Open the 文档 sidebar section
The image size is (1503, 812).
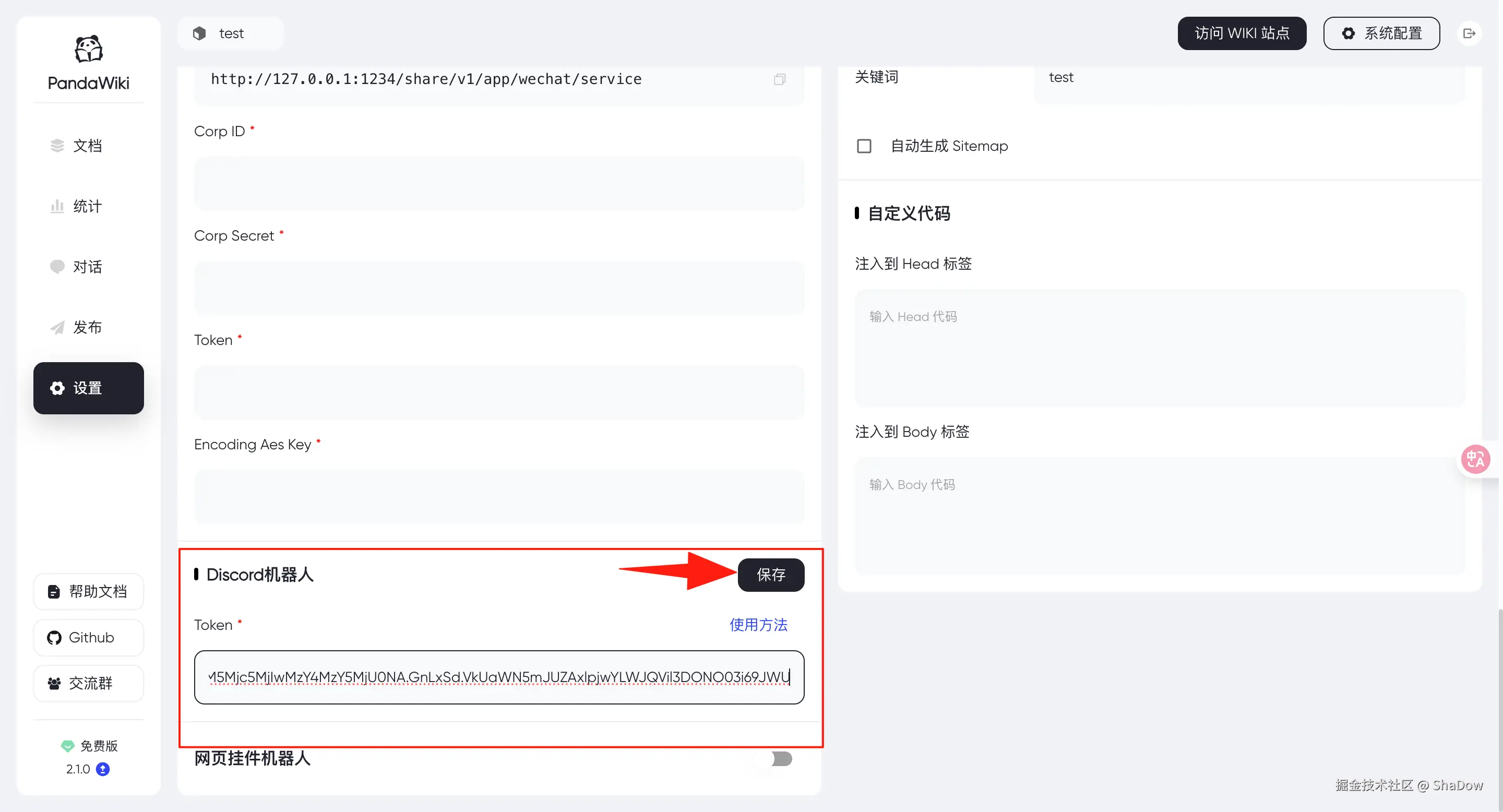pos(88,146)
